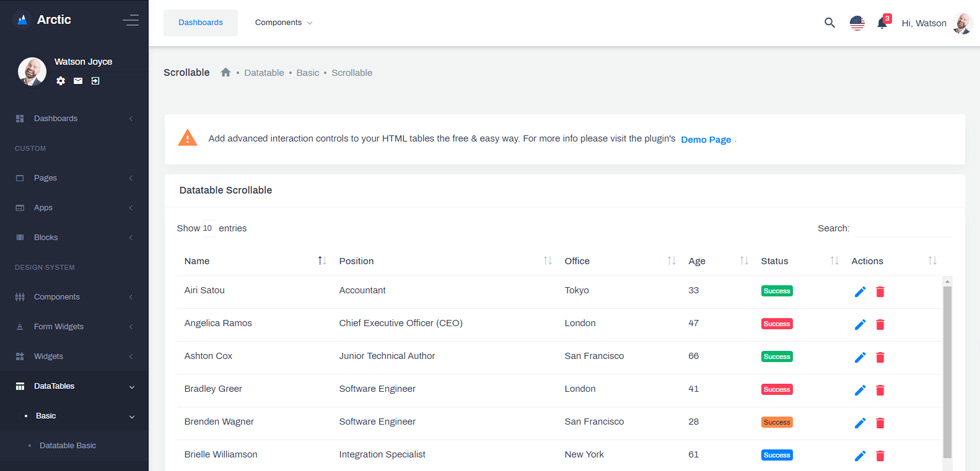The image size is (980, 471).
Task: Edit the Bradley Greer row
Action: click(x=860, y=390)
